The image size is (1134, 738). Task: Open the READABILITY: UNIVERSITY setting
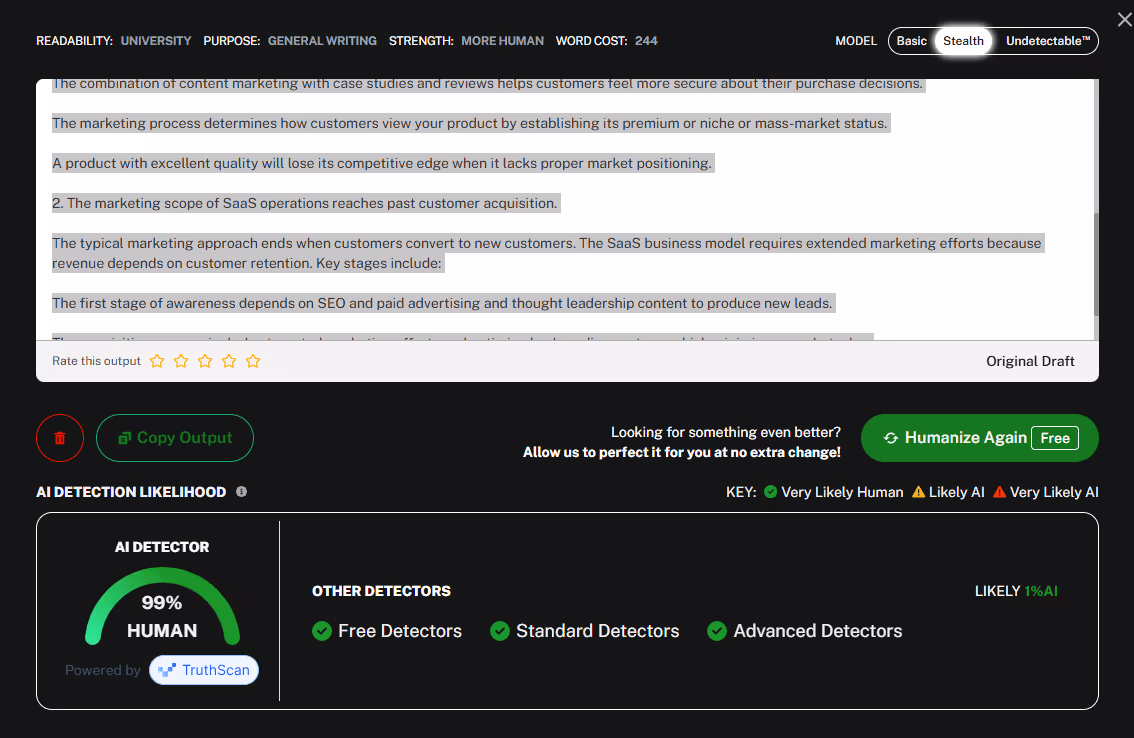pyautogui.click(x=154, y=40)
